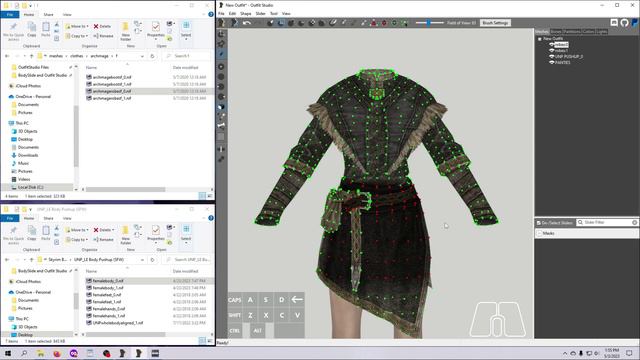Screen dimensions: 640x360
Task: Open Move to dropdown in UNP_LE Body Pushup window
Action: pyautogui.click(x=78, y=230)
